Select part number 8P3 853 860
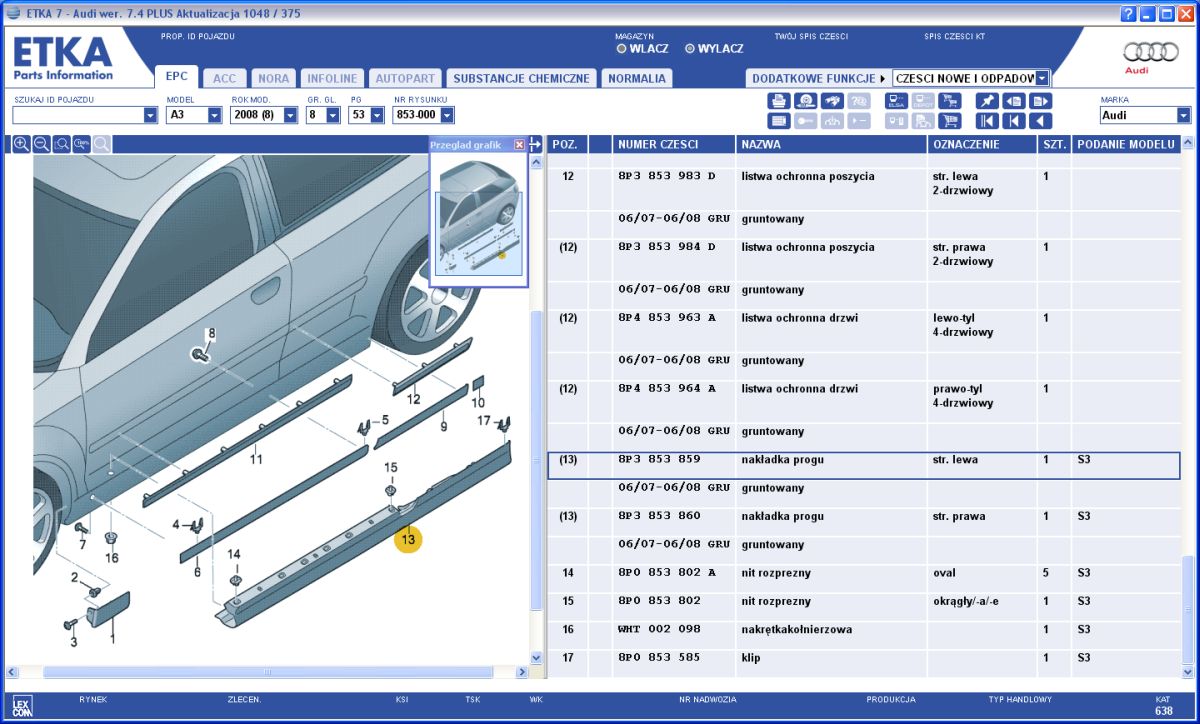Image resolution: width=1200 pixels, height=724 pixels. (659, 516)
